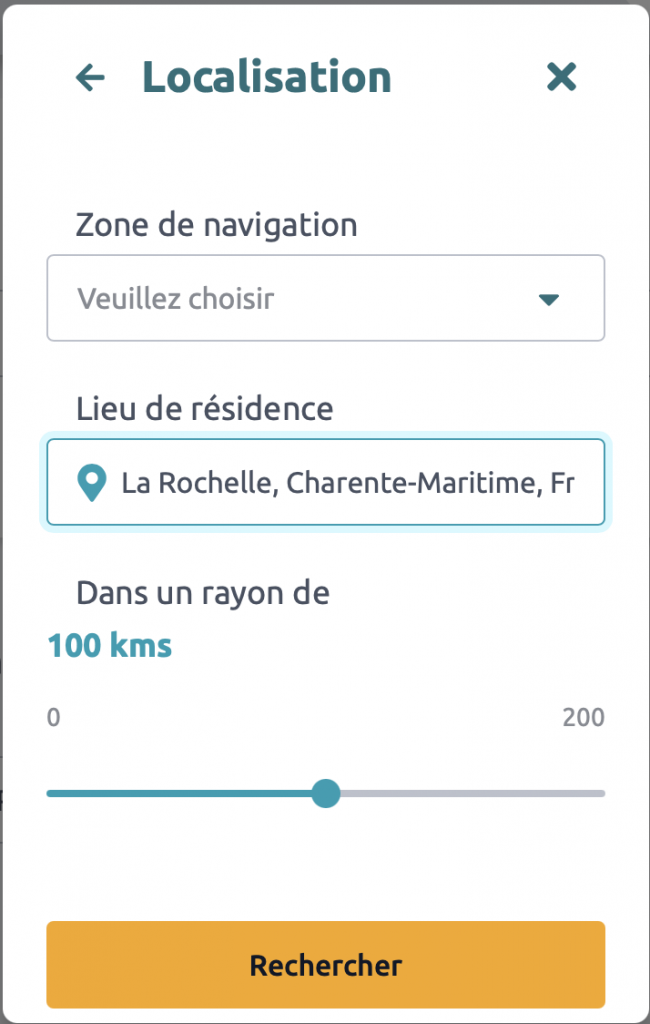The image size is (650, 1024).
Task: Click the '200' maximum slider label
Action: pos(583,718)
